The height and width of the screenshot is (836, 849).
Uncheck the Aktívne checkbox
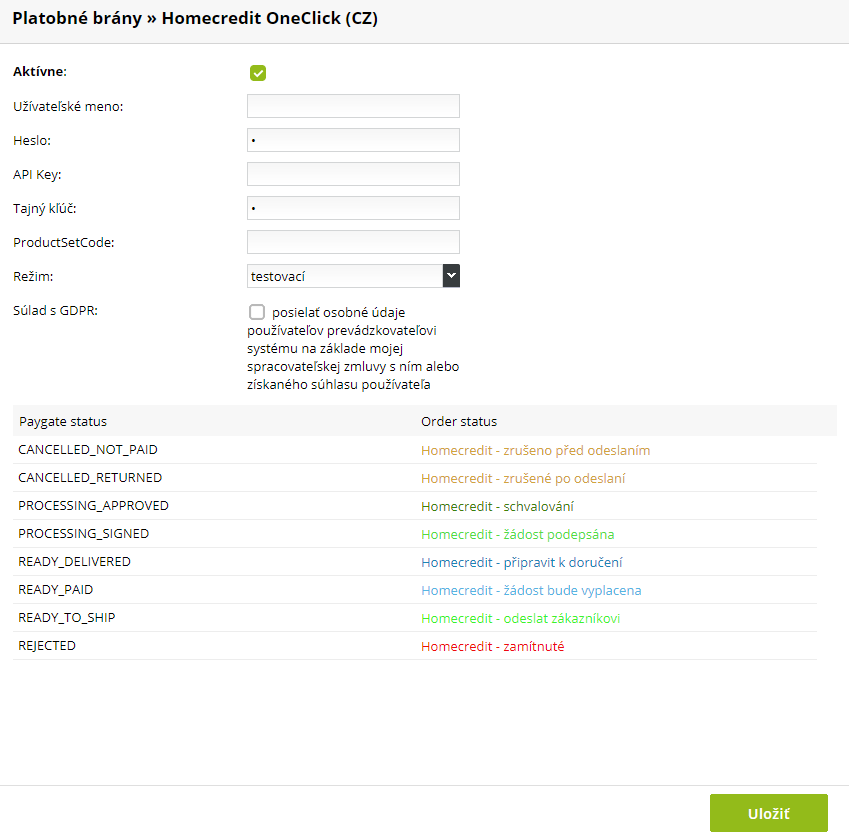pos(258,73)
